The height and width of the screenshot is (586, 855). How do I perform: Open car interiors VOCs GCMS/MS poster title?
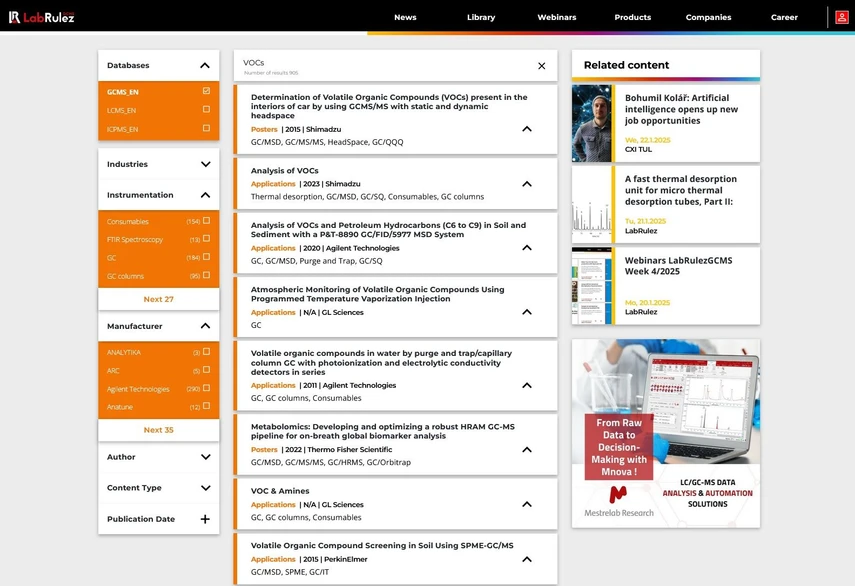pos(389,106)
